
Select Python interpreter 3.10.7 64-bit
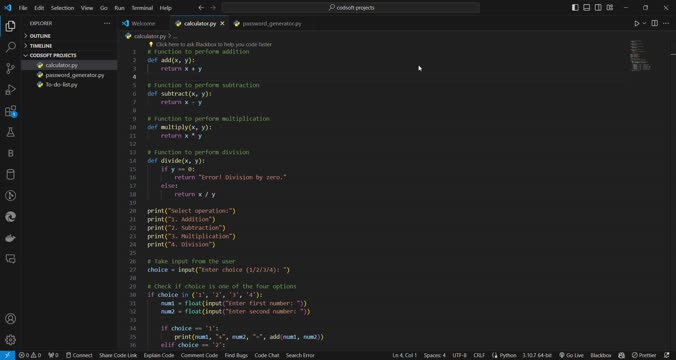pos(537,355)
